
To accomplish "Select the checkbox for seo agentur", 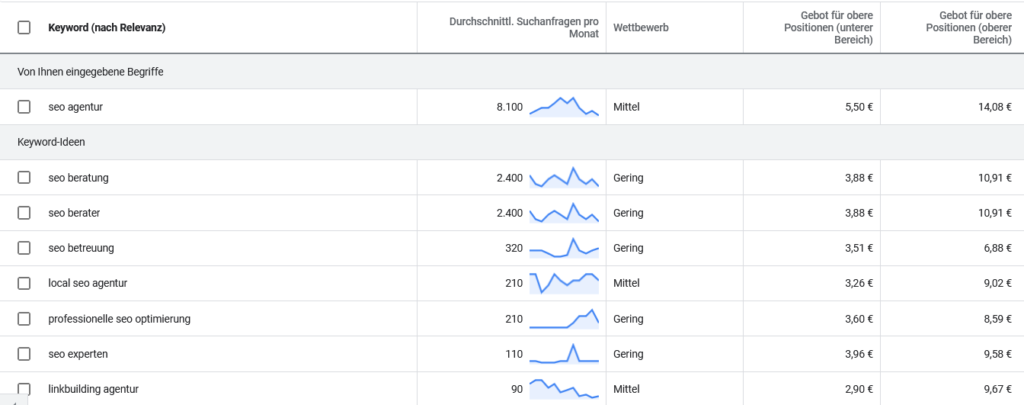I will click(x=24, y=107).
